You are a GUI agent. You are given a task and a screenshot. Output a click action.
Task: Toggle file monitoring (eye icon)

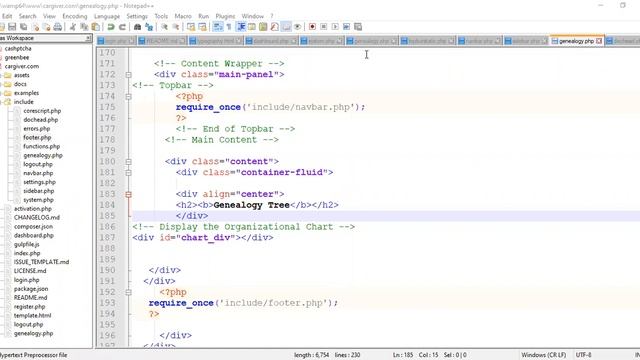[298, 27]
